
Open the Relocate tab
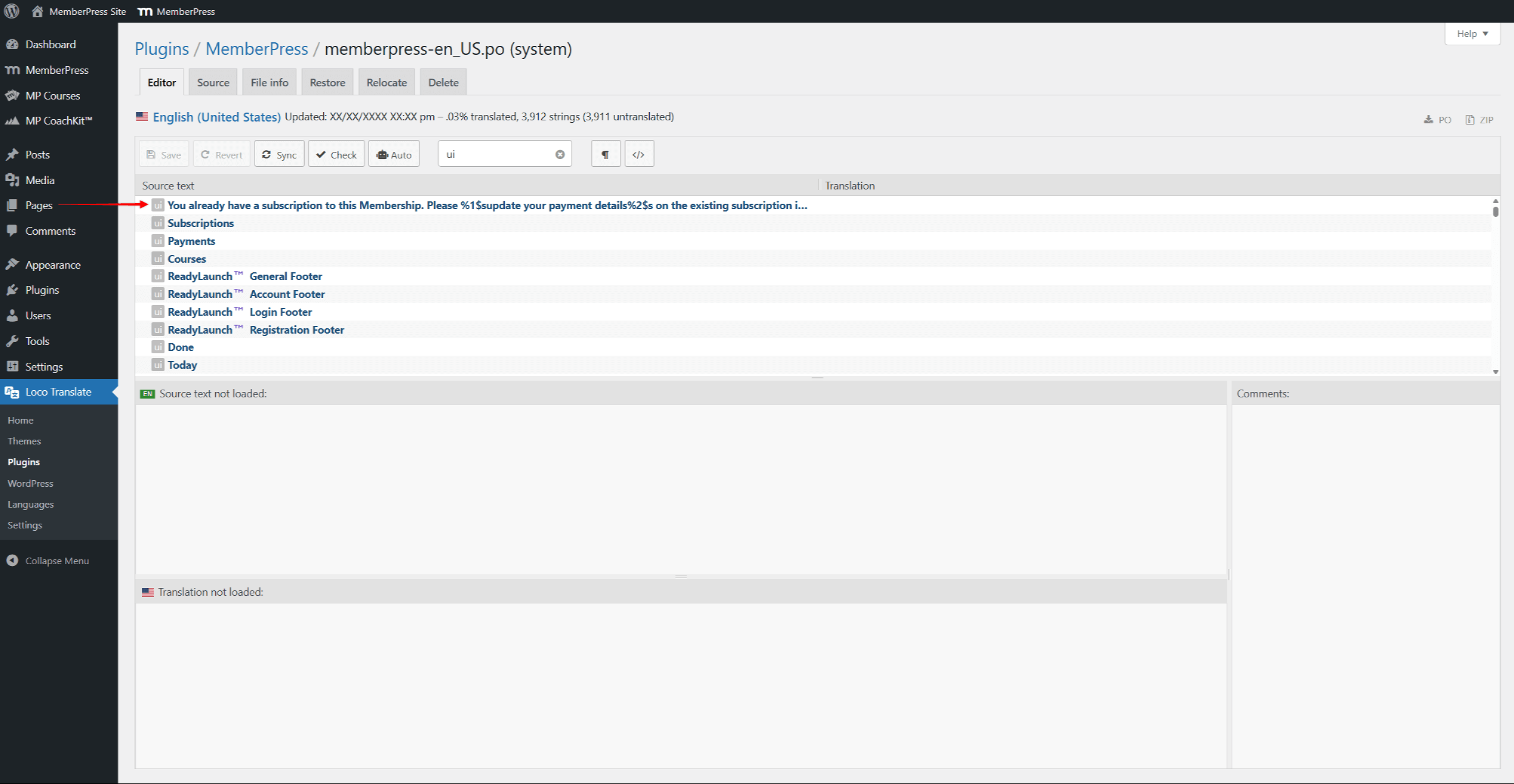point(386,82)
